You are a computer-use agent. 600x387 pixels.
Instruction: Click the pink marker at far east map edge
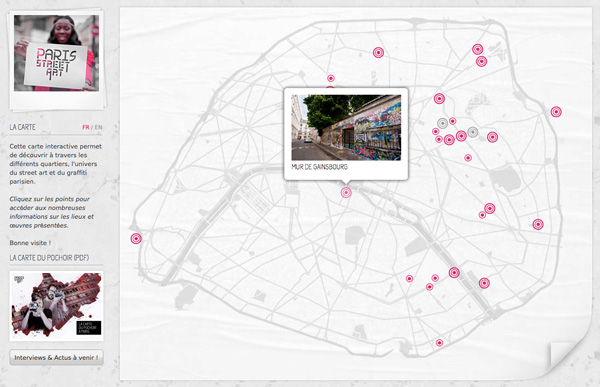pos(556,111)
